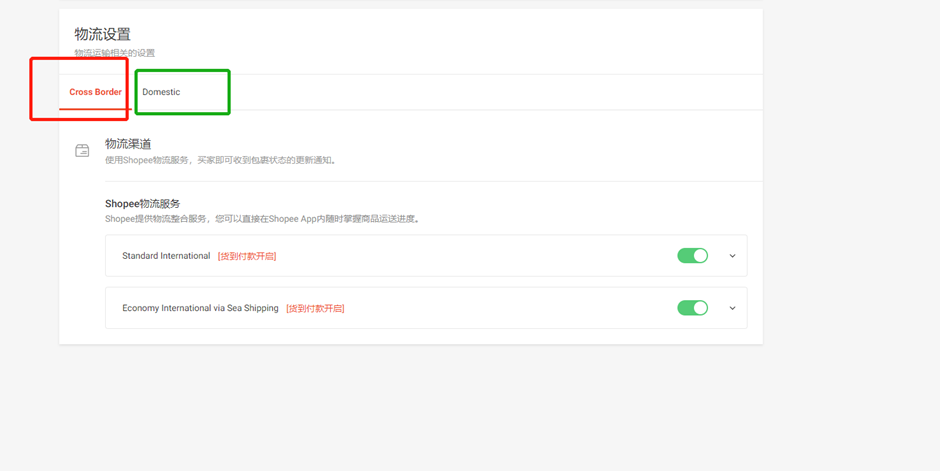Click the 物流运输相关的设置 subtitle text
Image resolution: width=940 pixels, height=471 pixels.
[115, 53]
